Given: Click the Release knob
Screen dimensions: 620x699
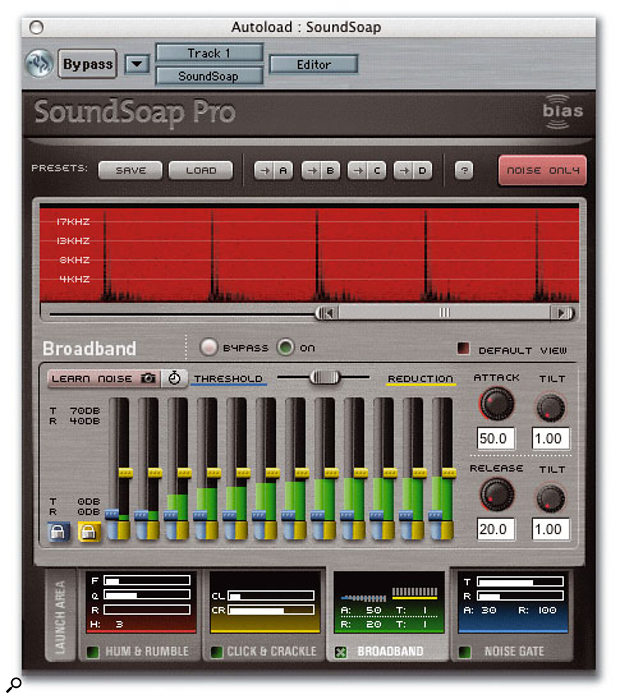Looking at the screenshot, I should pos(496,494).
